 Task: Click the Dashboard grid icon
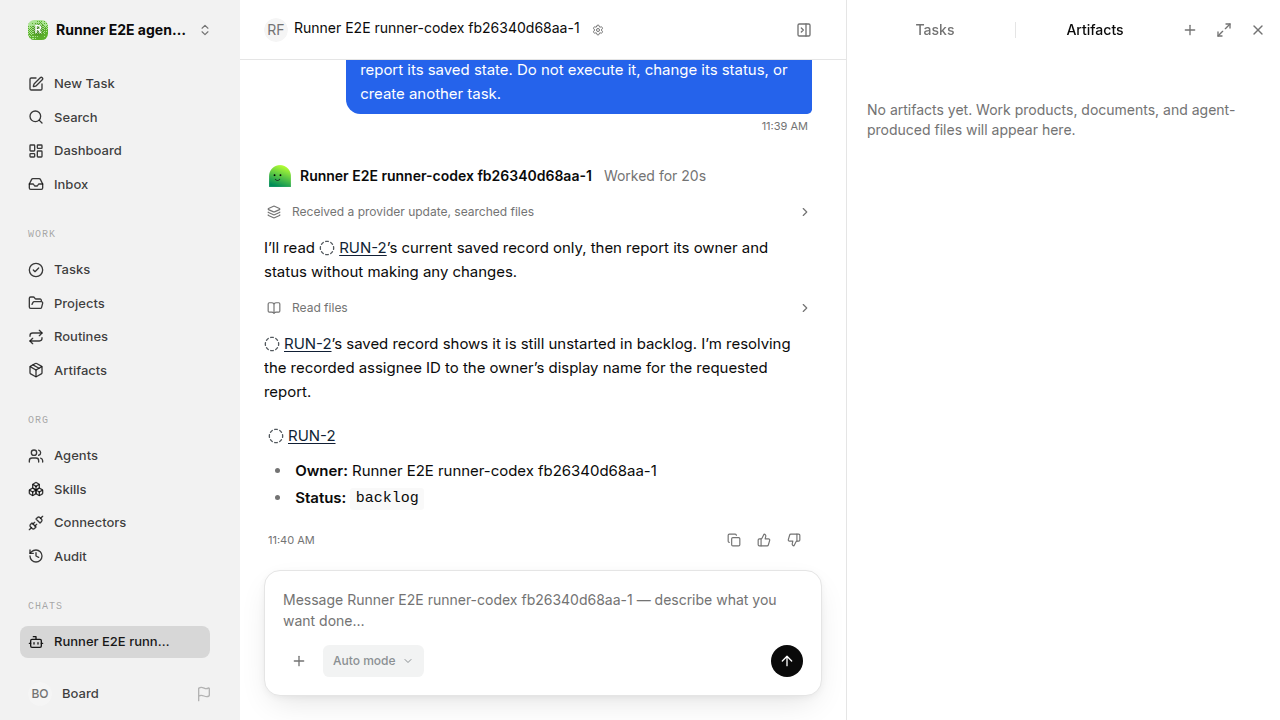pos(36,151)
